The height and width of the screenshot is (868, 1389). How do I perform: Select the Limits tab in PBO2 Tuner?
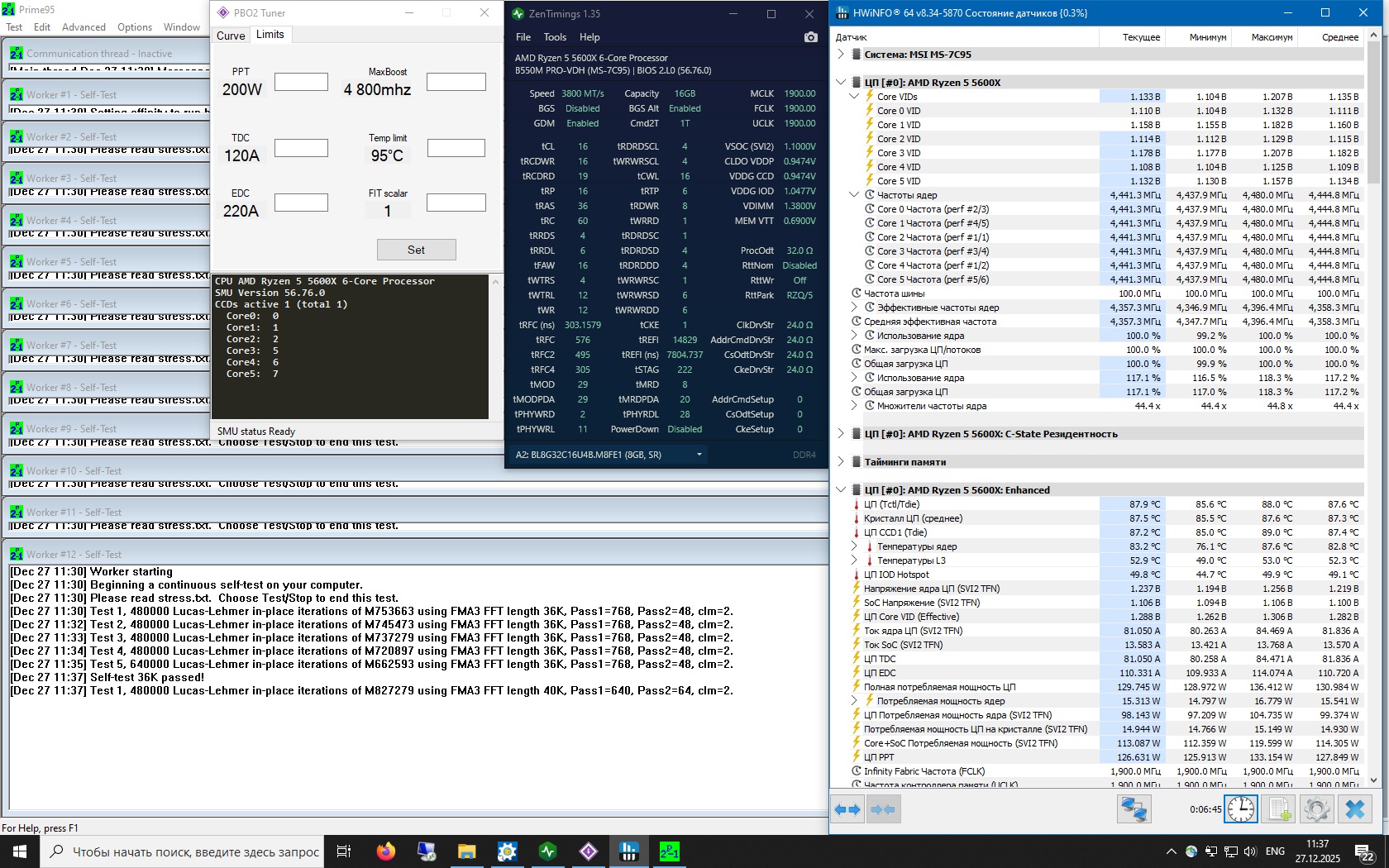point(270,35)
